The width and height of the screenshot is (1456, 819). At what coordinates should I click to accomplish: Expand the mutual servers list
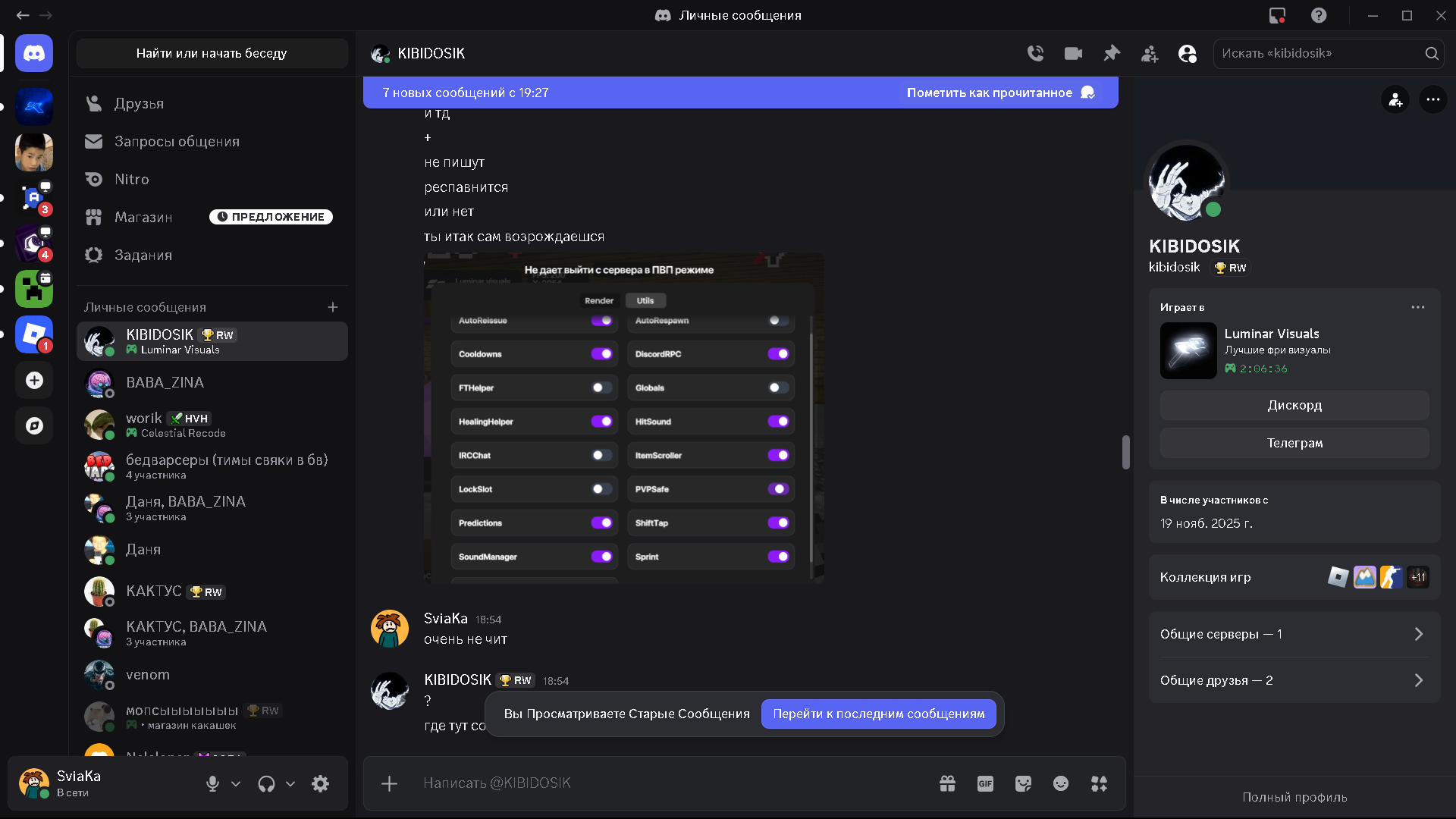pos(1294,634)
